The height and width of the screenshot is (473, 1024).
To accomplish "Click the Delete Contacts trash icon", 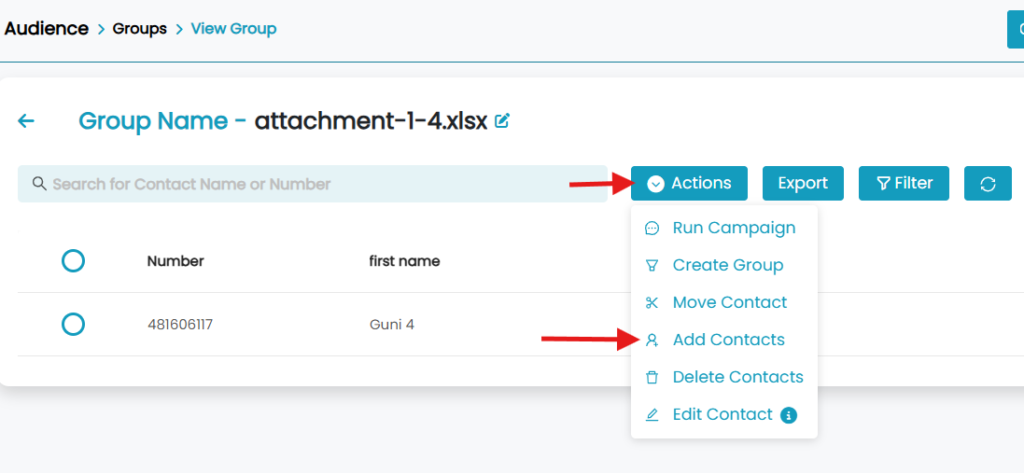I will (x=652, y=377).
